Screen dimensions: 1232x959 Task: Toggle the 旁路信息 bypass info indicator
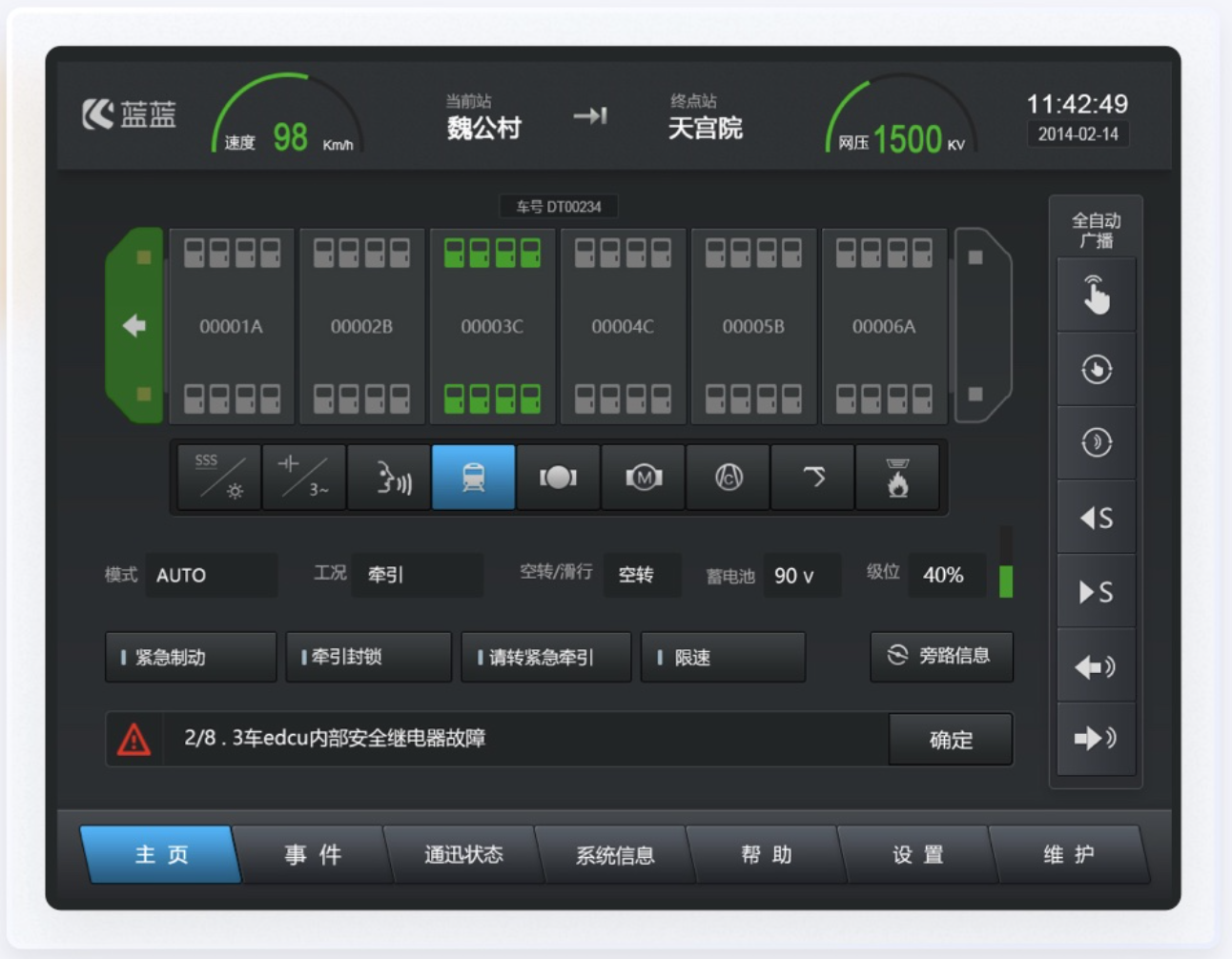pyautogui.click(x=941, y=657)
